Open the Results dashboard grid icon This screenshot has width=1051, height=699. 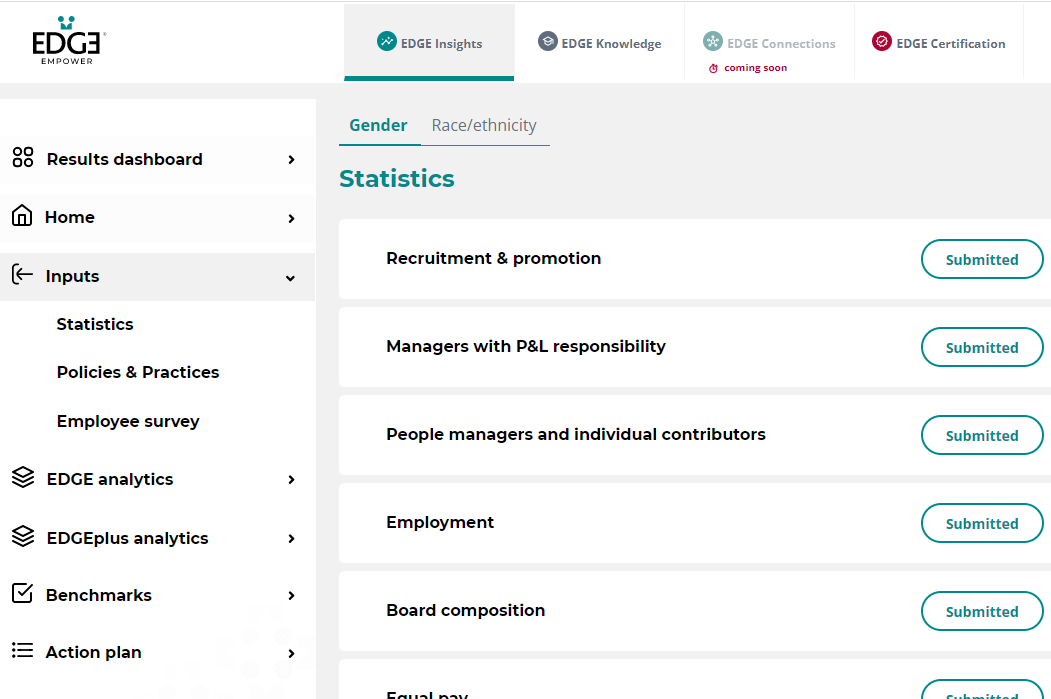click(22, 158)
